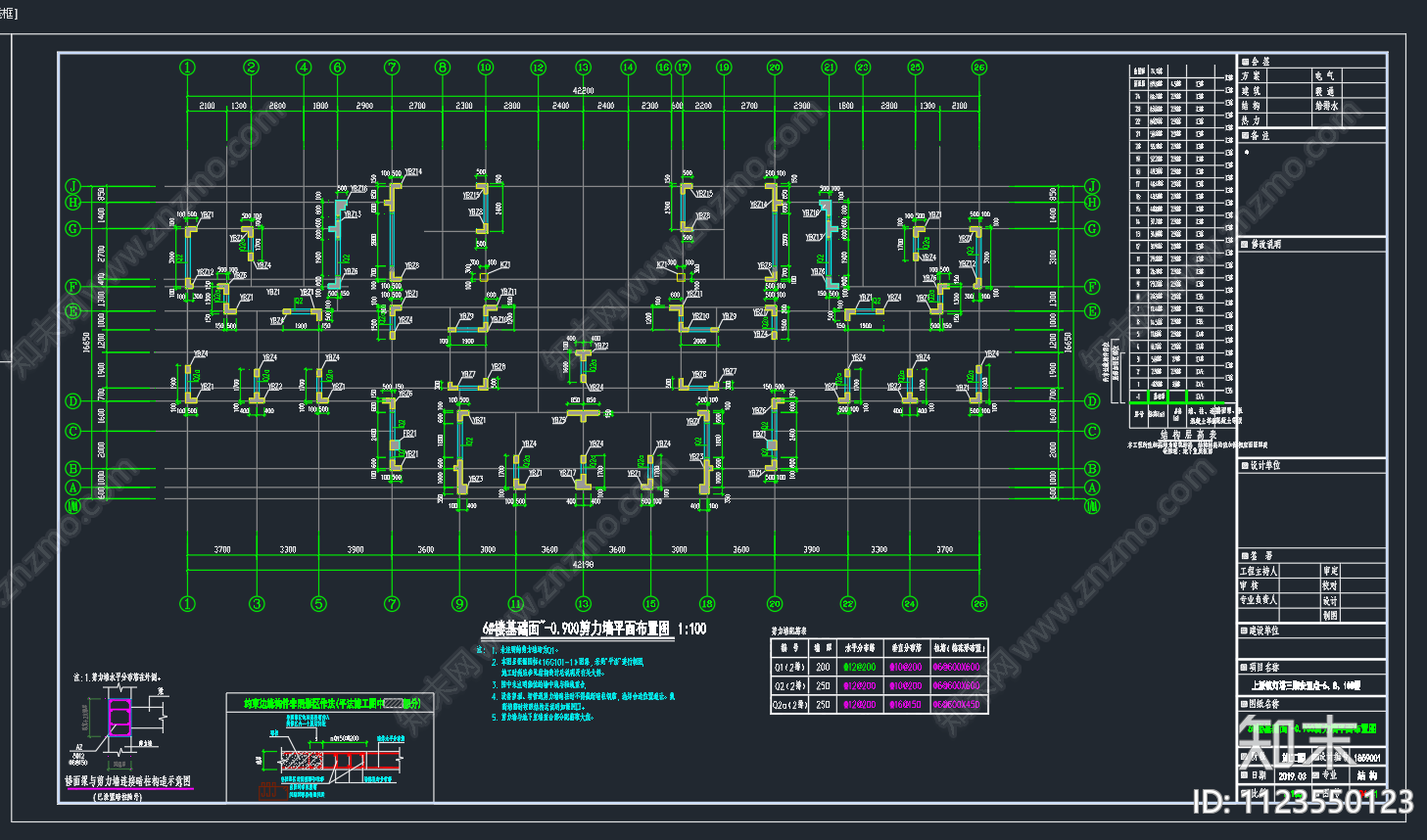Viewport: 1427px width, 840px height.
Task: Select grid axis bubble 25
Action: click(915, 68)
